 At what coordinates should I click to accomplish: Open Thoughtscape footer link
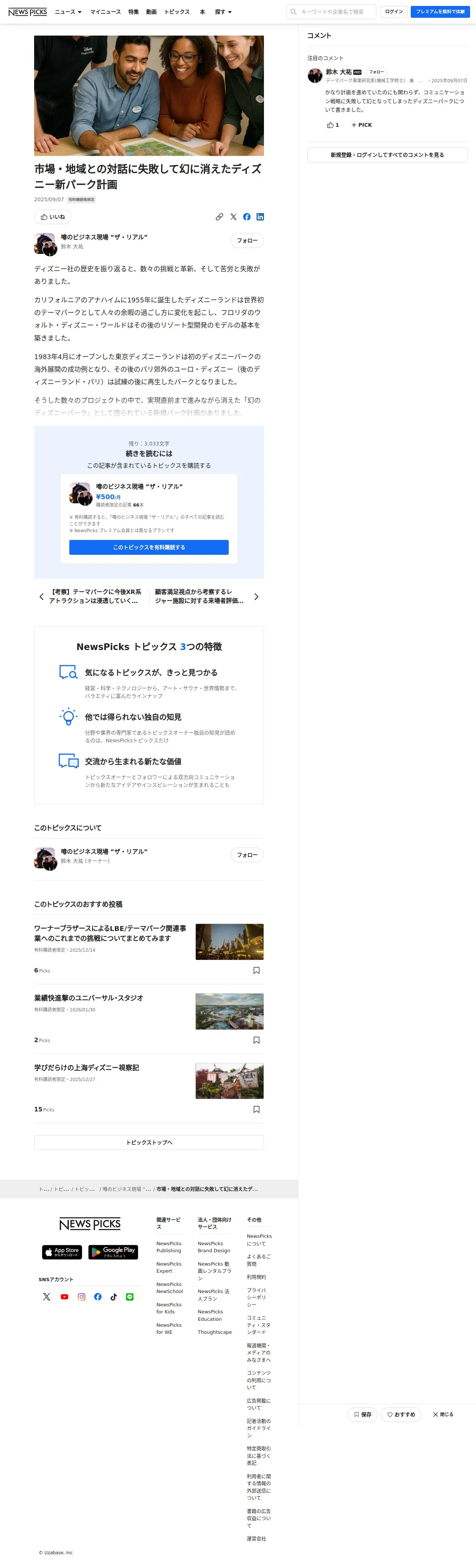pyautogui.click(x=214, y=1332)
